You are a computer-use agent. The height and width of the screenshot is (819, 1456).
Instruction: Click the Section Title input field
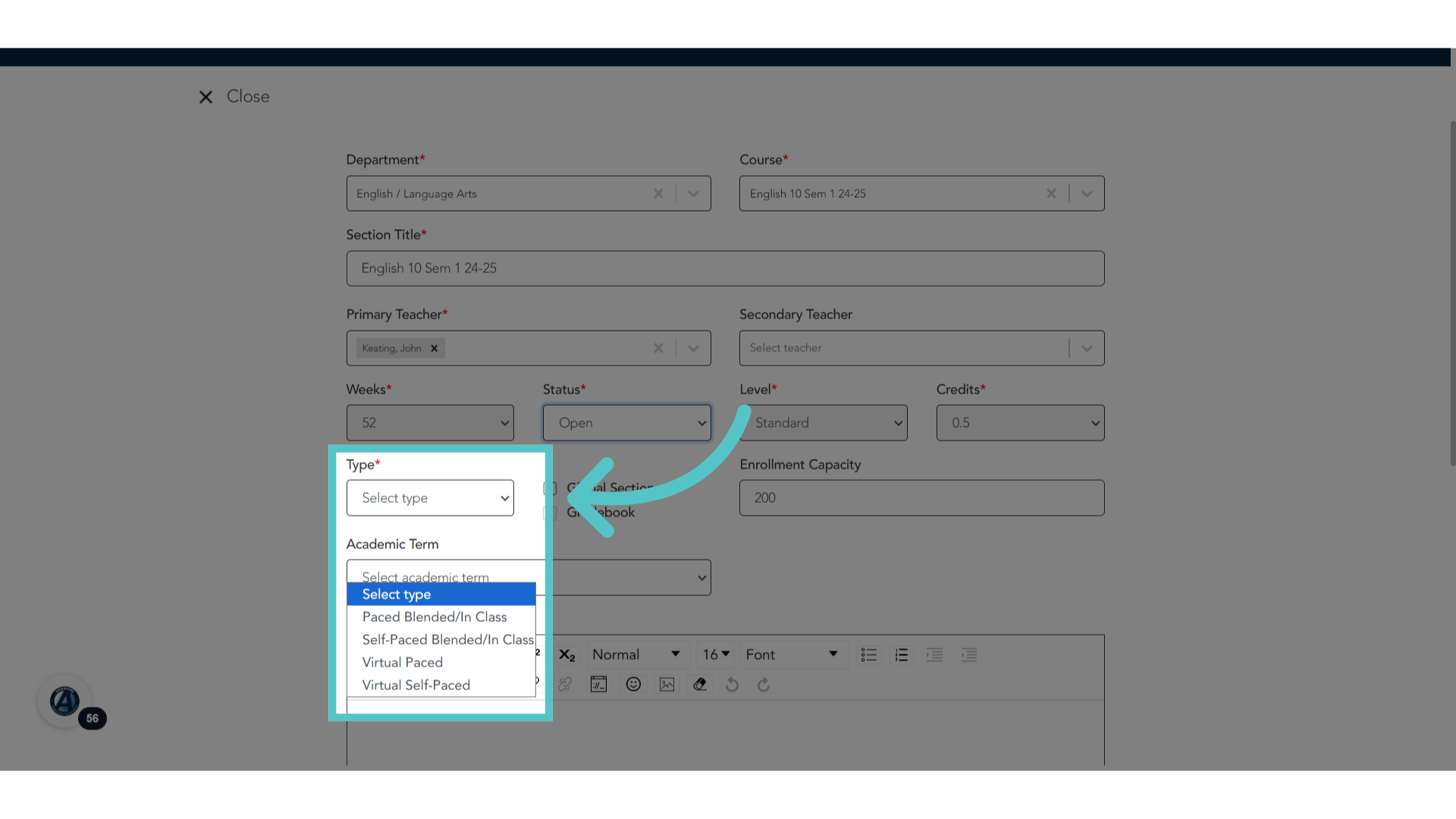(725, 268)
